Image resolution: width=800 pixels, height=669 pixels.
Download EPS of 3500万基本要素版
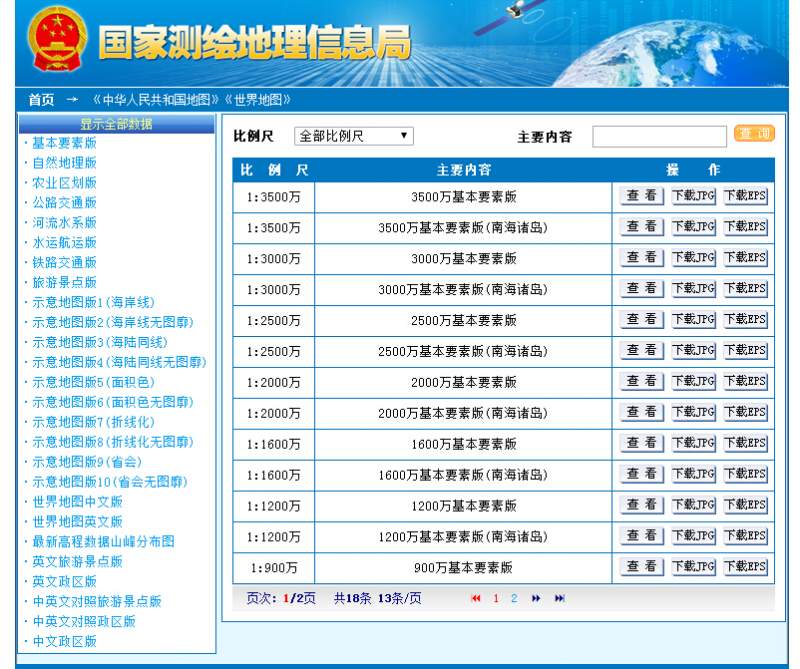(745, 196)
